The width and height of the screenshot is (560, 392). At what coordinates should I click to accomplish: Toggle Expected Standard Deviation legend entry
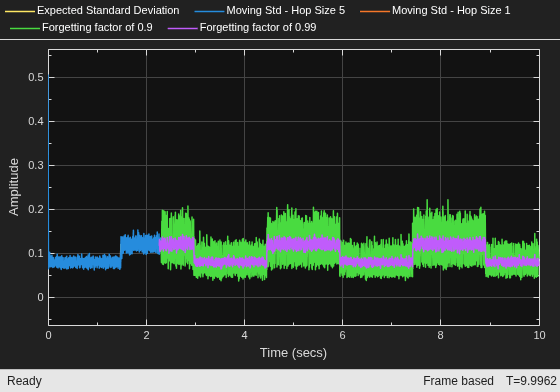point(92,11)
